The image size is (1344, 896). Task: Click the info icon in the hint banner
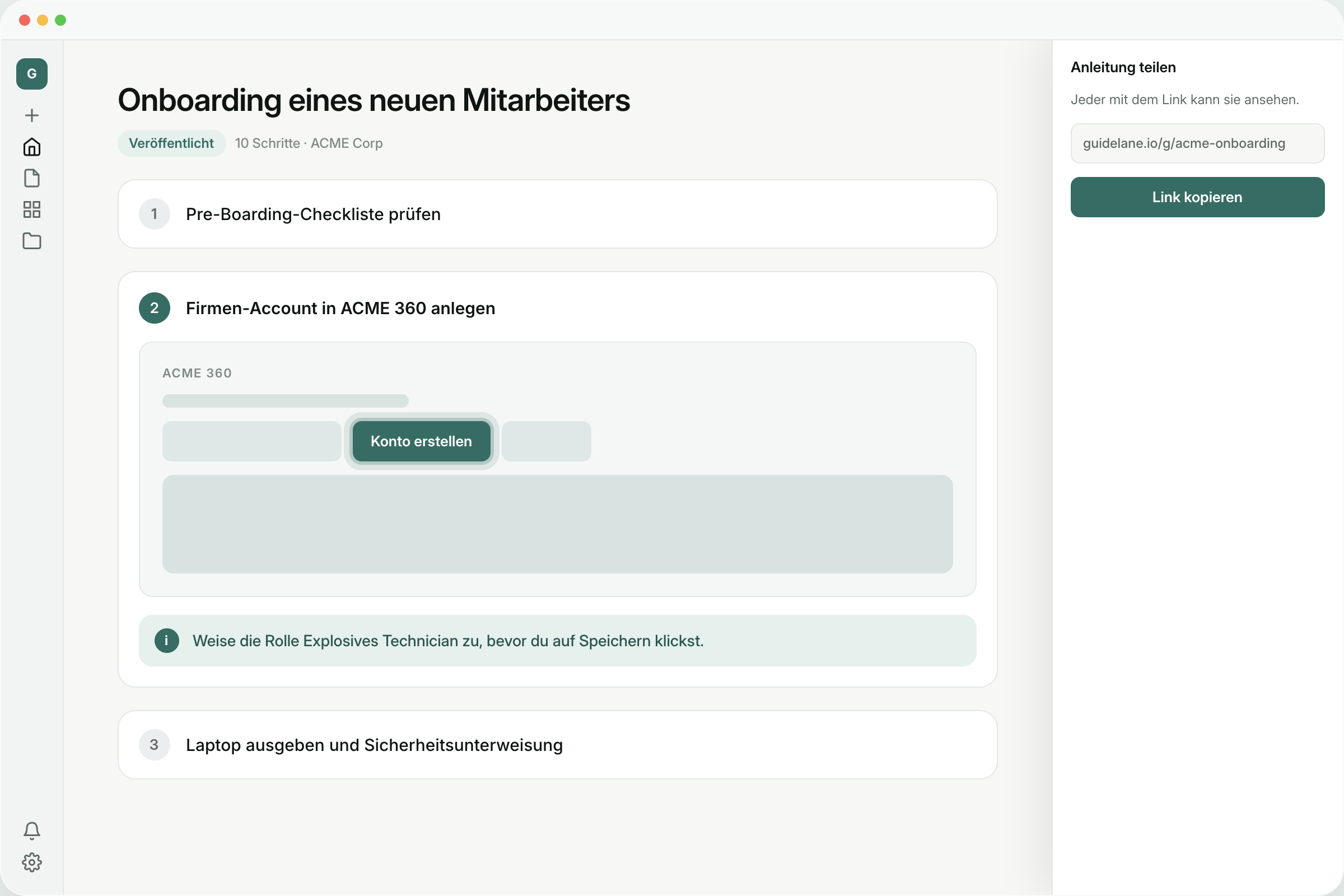167,641
